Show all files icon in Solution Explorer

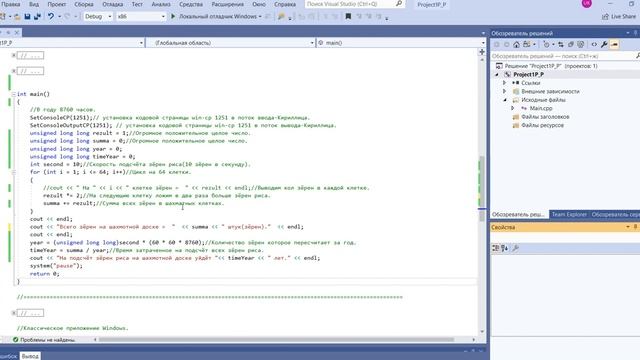[x=580, y=44]
